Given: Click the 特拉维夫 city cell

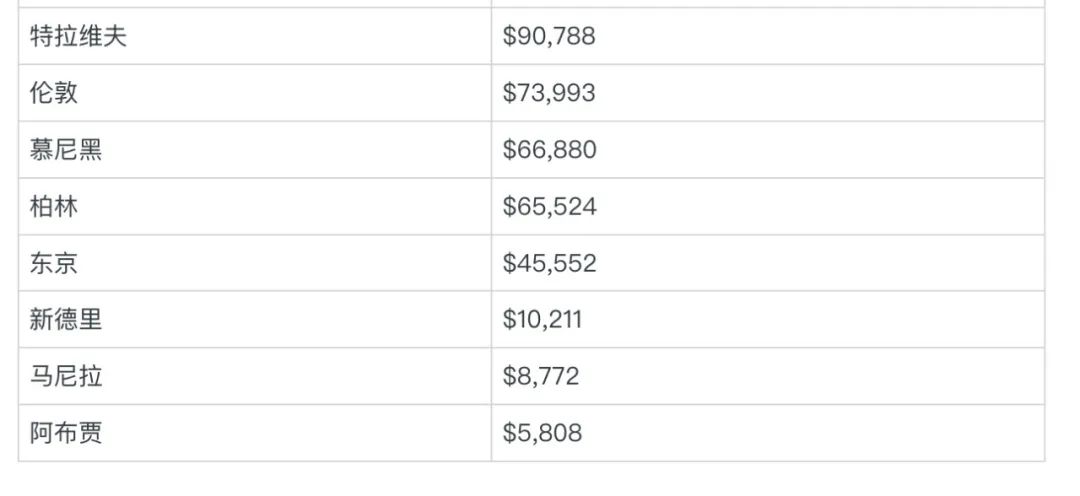Looking at the screenshot, I should click(x=79, y=37).
